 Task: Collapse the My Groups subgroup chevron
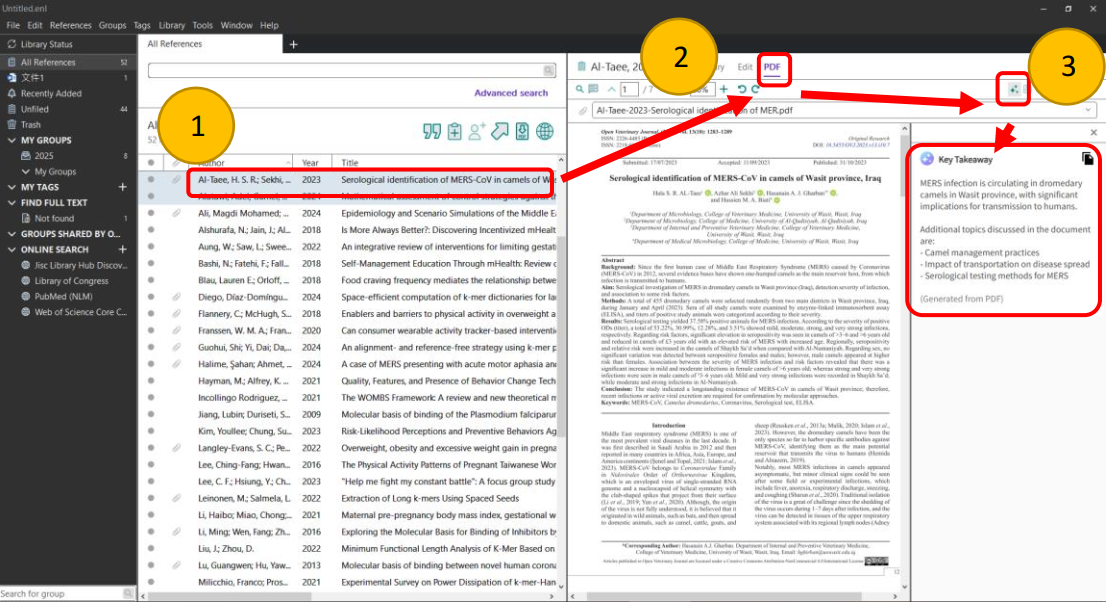coord(26,171)
